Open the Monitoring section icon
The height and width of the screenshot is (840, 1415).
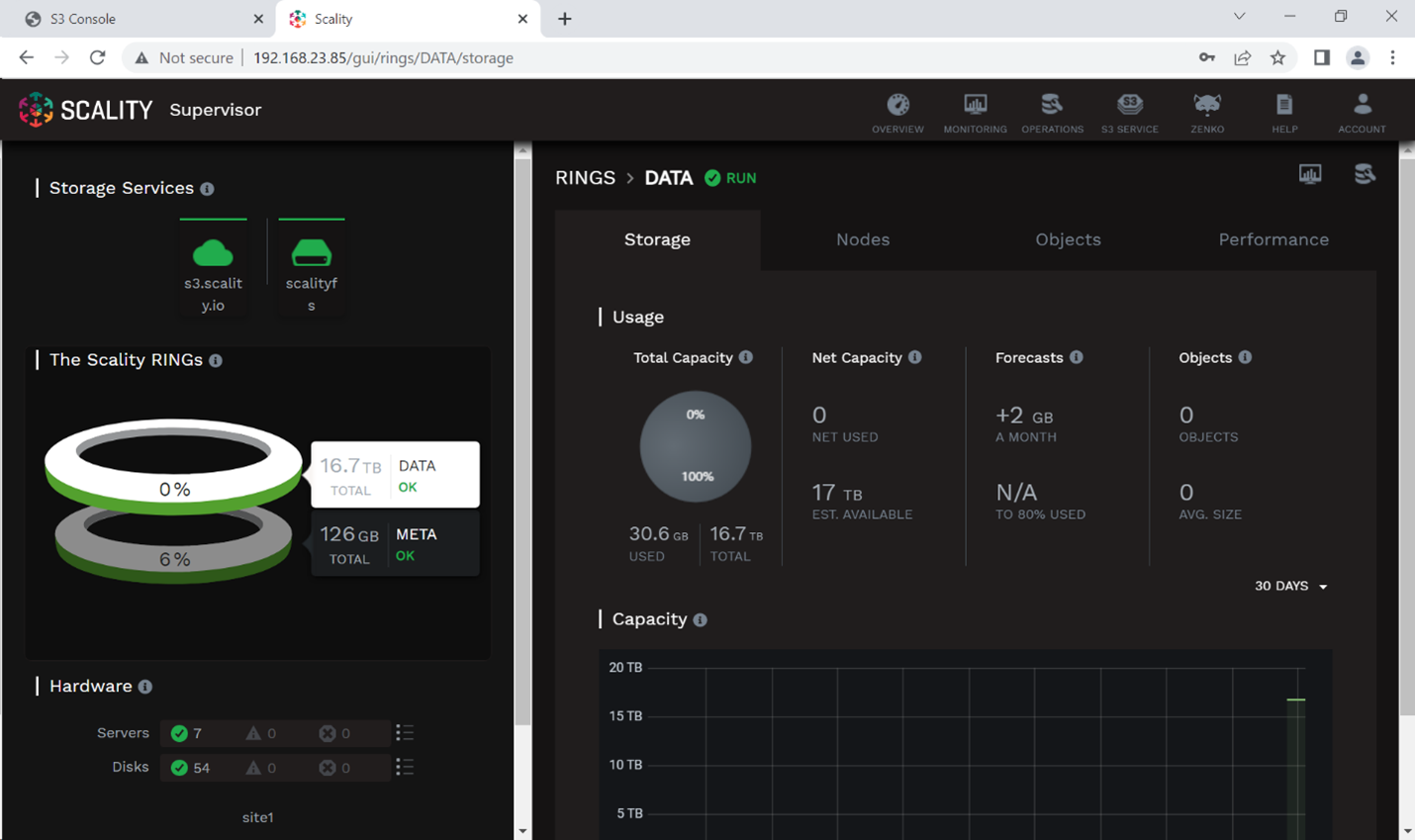coord(975,105)
